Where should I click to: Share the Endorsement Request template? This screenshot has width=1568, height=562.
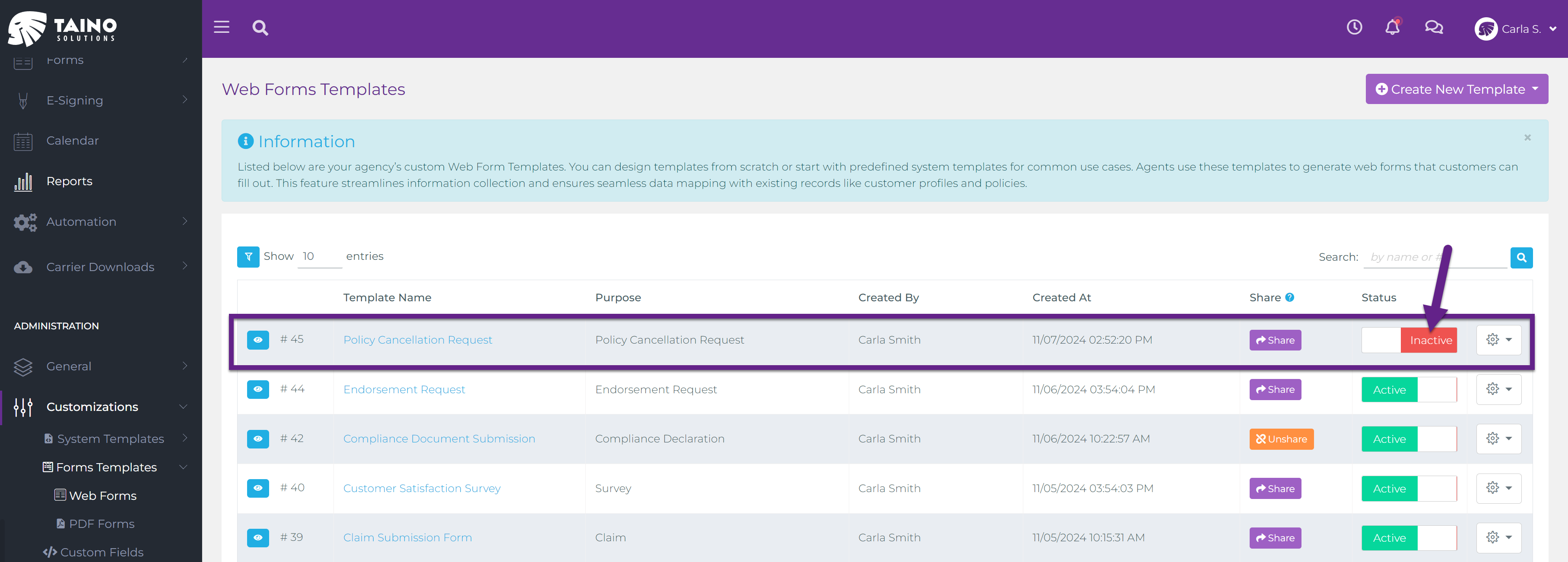pos(1275,389)
